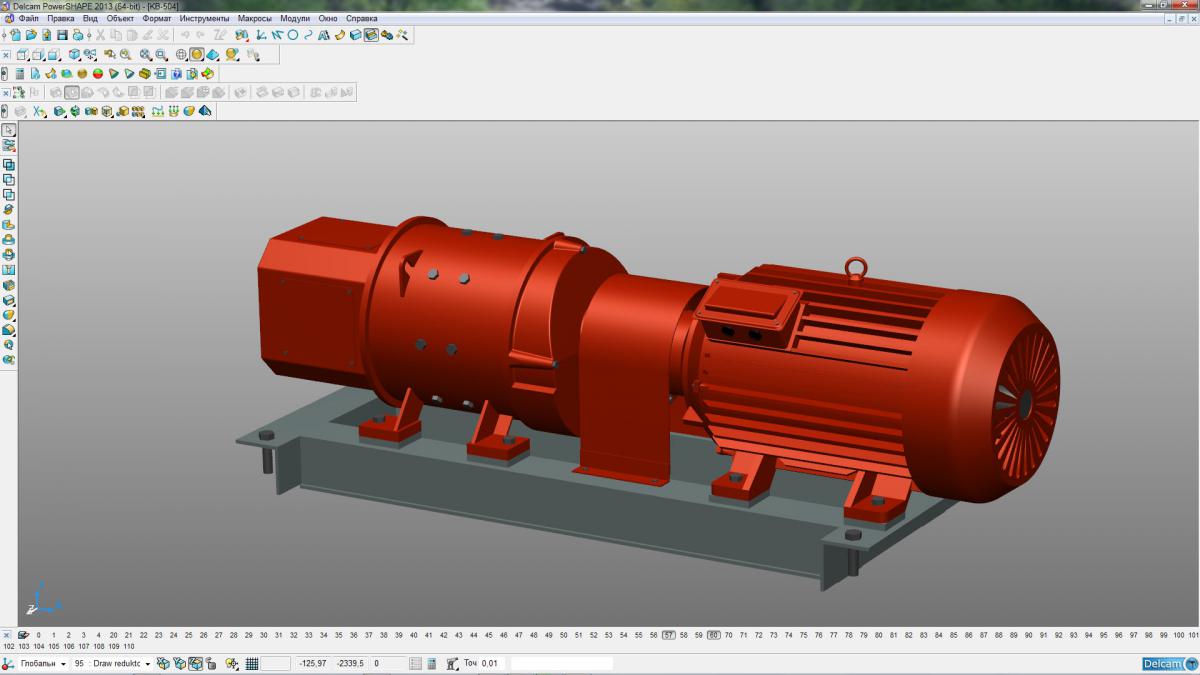Open the Справка menu
The width and height of the screenshot is (1200, 675).
tap(361, 18)
